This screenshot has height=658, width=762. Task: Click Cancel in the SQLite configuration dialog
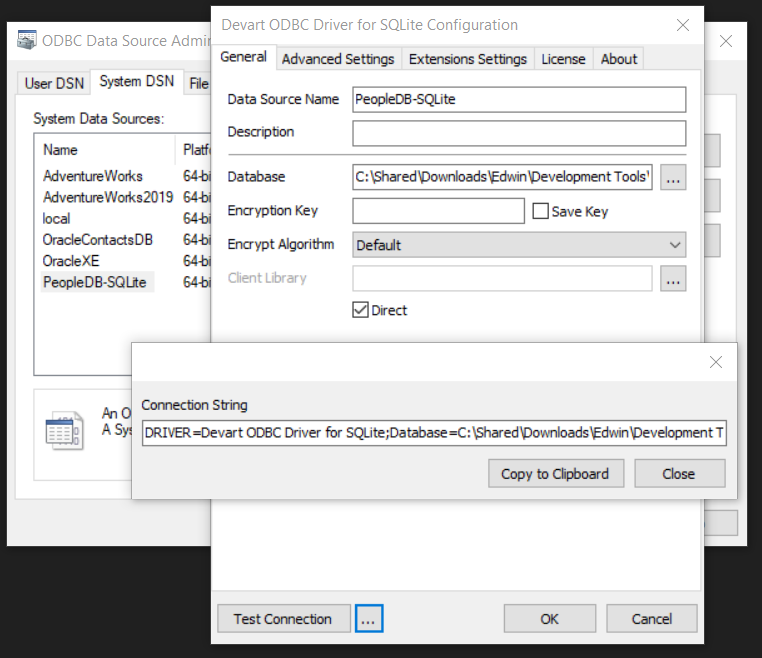click(x=652, y=619)
